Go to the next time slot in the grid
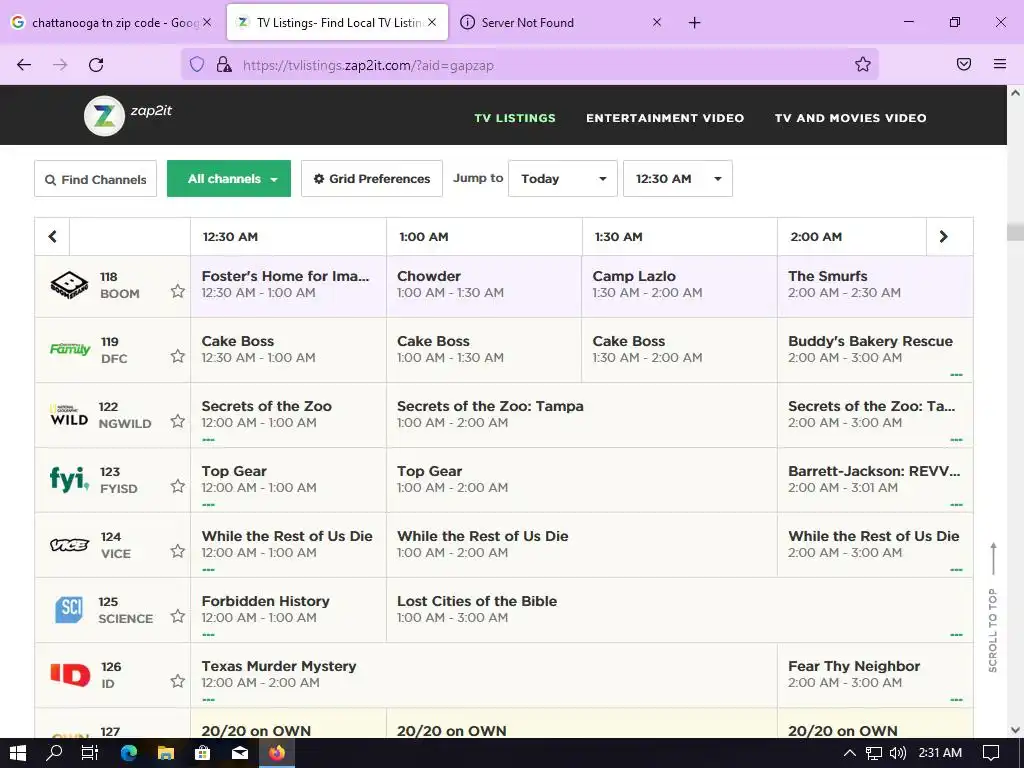The width and height of the screenshot is (1024, 768). click(944, 236)
